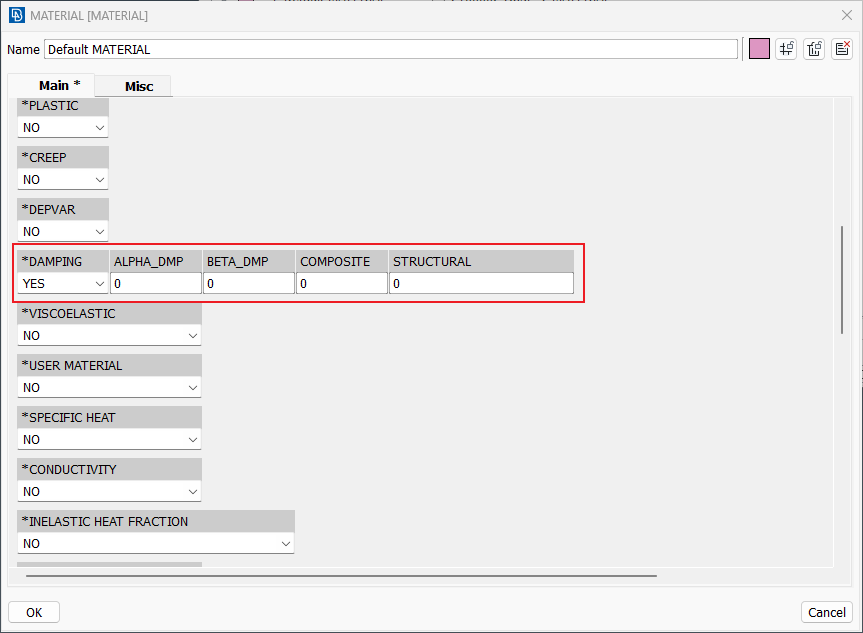Open the pink material color swatch
Image resolution: width=863 pixels, height=633 pixels.
(759, 49)
